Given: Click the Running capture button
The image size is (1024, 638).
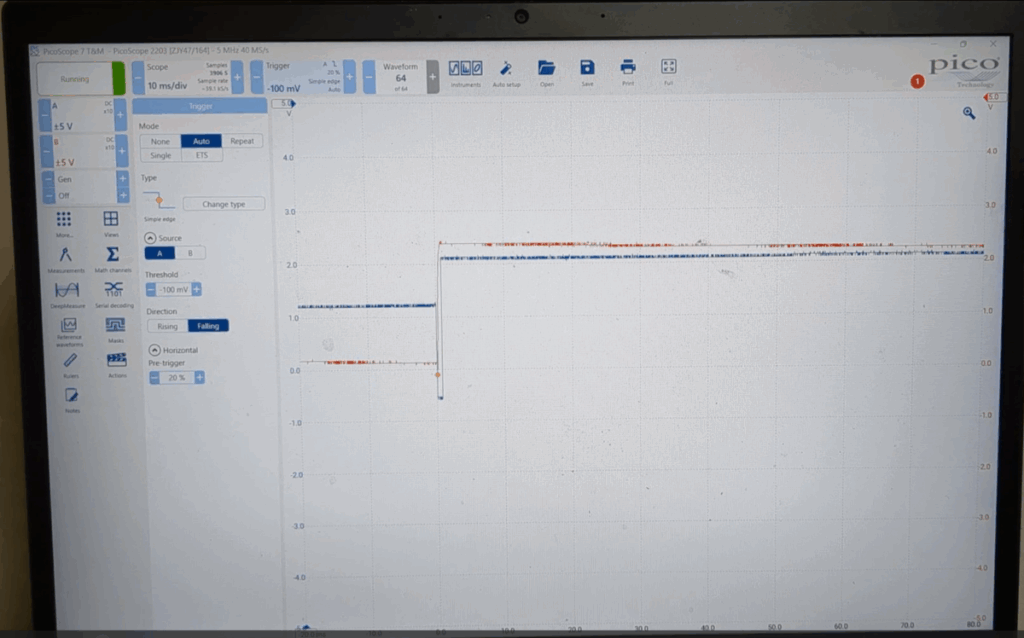Looking at the screenshot, I should point(75,79).
